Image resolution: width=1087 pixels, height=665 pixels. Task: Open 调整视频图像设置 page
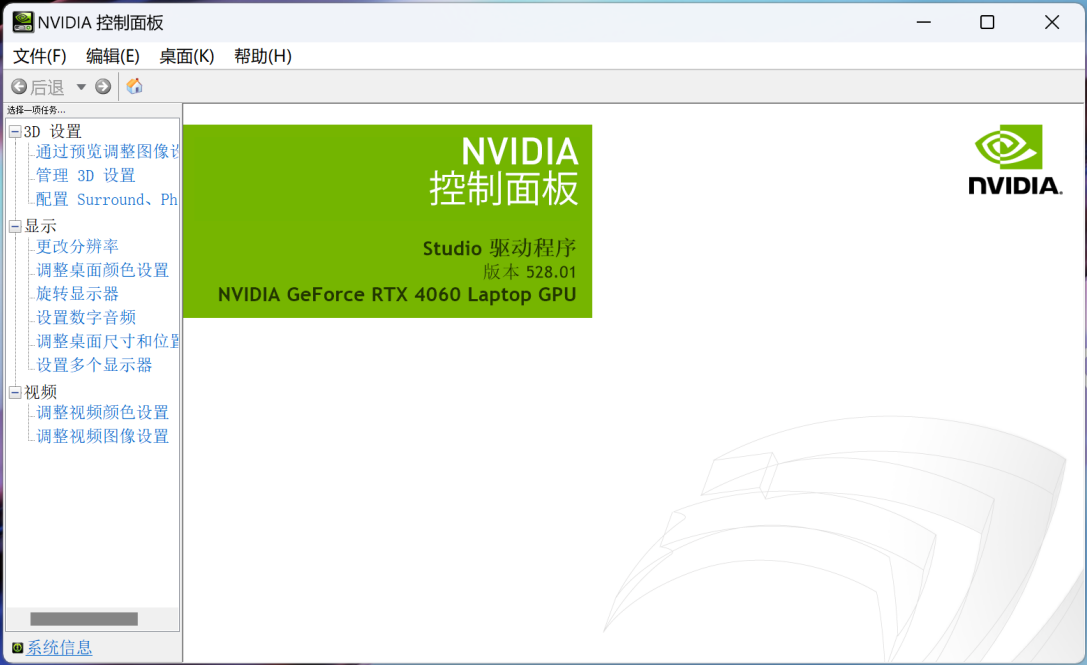point(103,436)
